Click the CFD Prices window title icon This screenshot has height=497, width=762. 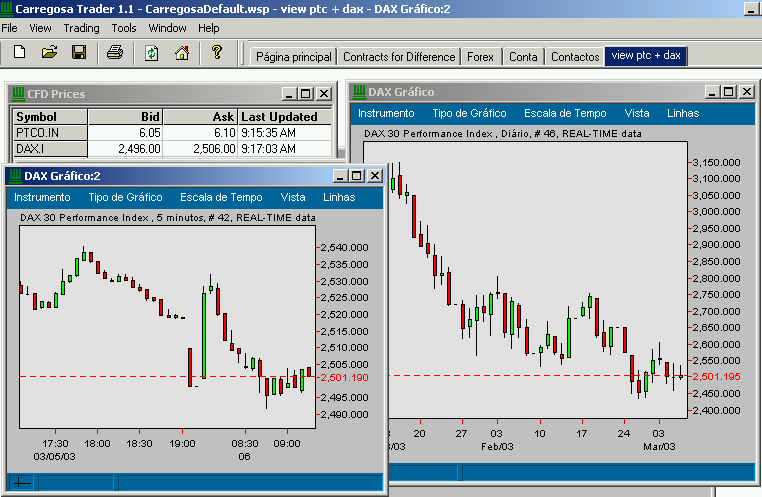click(18, 93)
